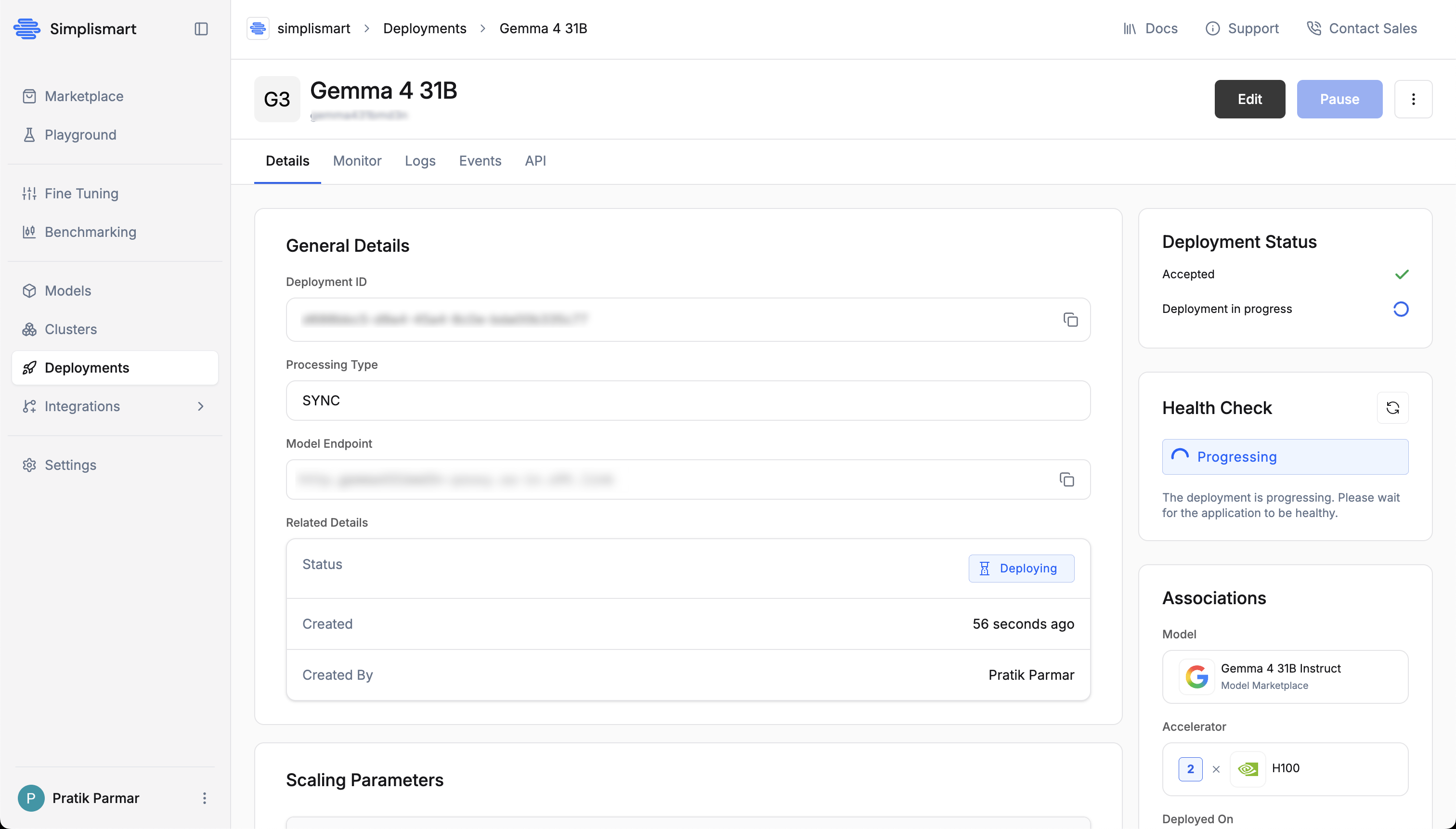Go to Fine Tuning section
The image size is (1456, 829).
click(x=115, y=194)
